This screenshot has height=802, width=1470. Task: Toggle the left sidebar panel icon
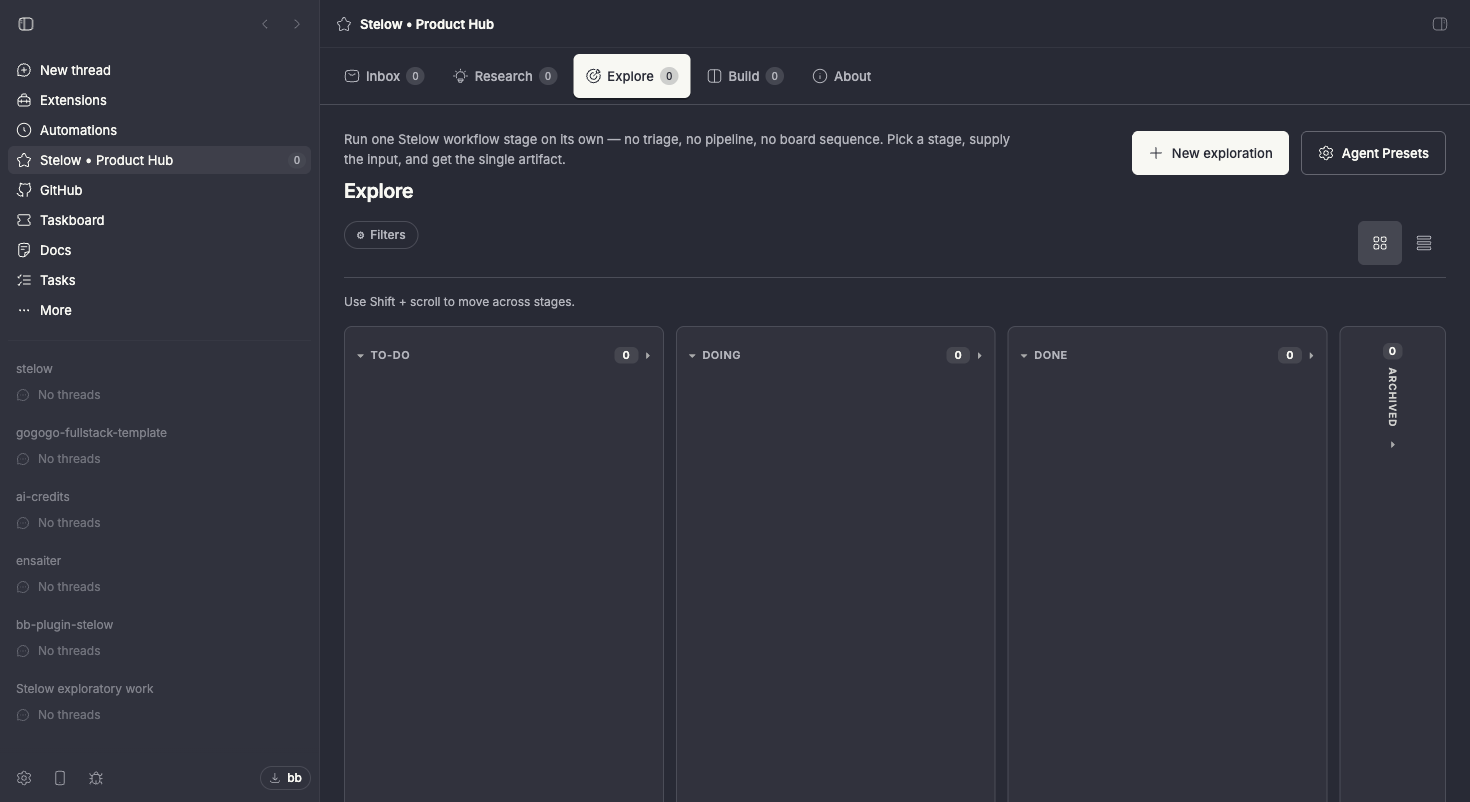(26, 24)
